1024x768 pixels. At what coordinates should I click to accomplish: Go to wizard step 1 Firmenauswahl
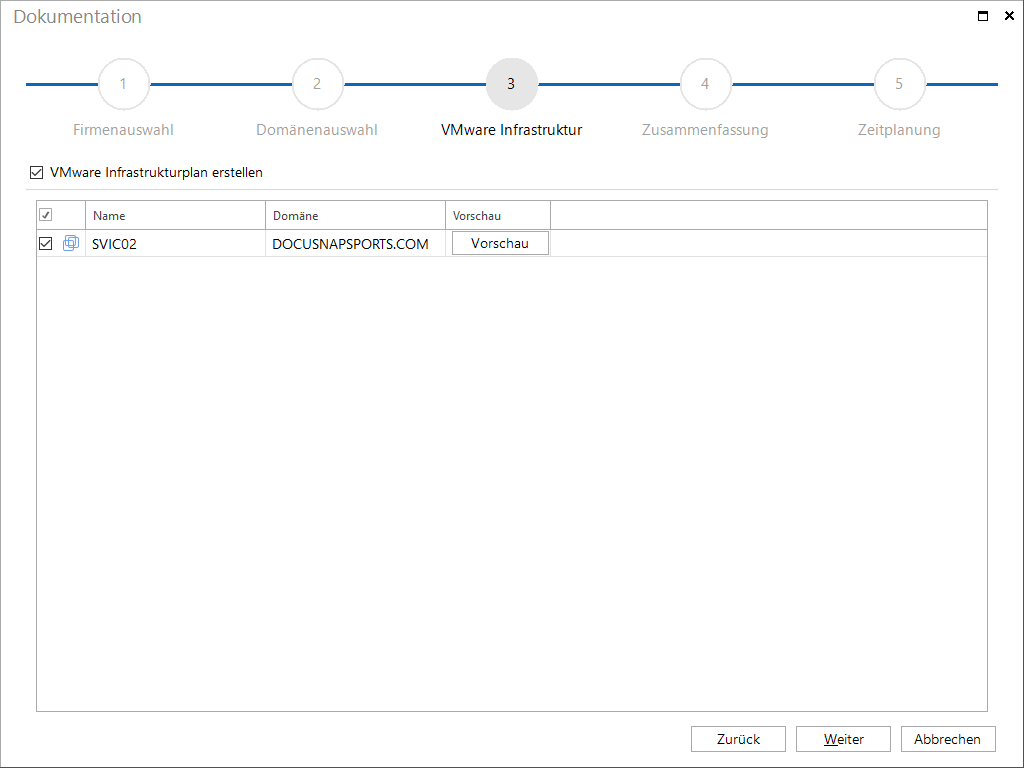point(123,84)
